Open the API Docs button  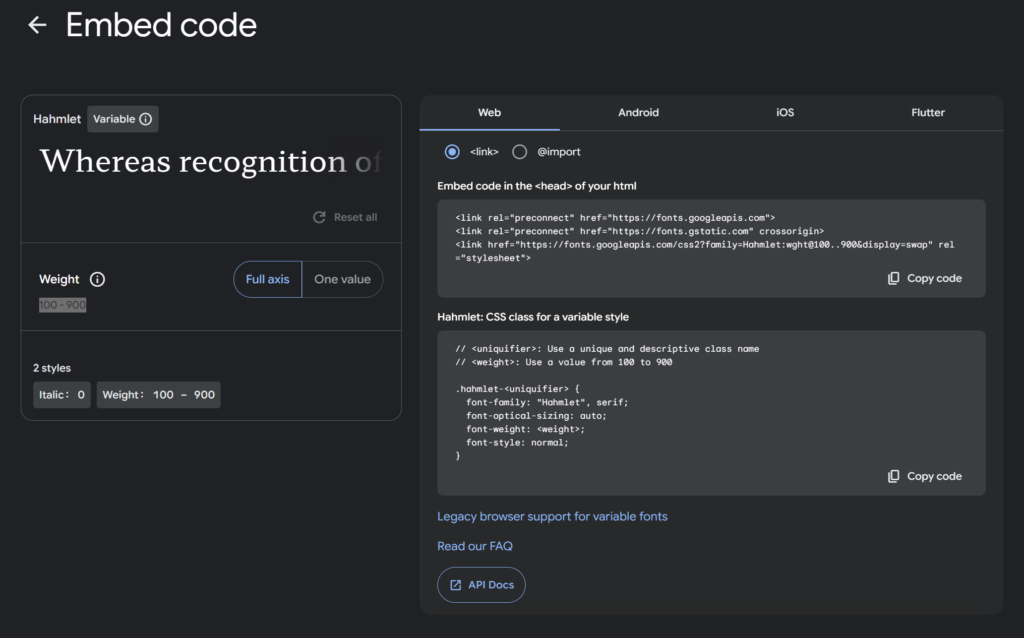tap(481, 585)
